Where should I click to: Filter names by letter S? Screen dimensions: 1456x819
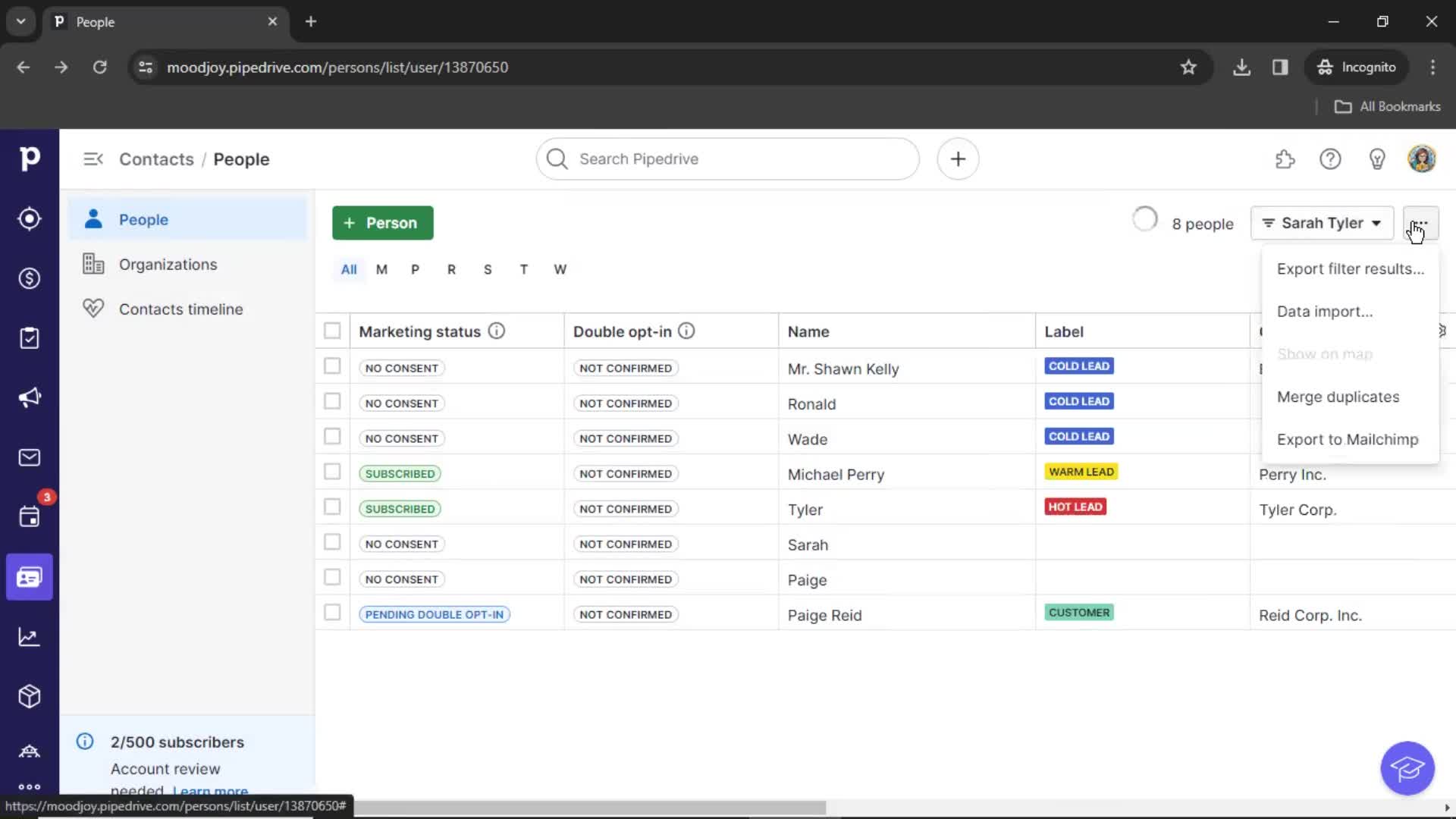pyautogui.click(x=488, y=269)
